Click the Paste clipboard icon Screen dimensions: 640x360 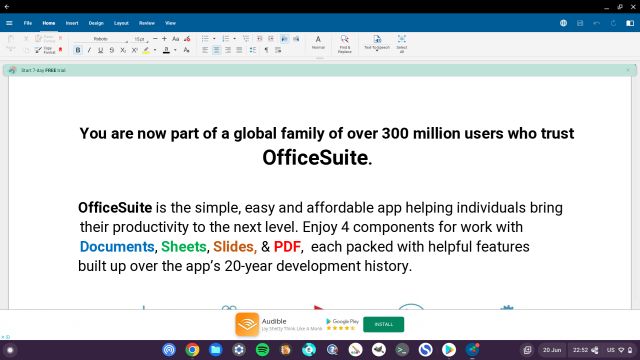coord(11,39)
